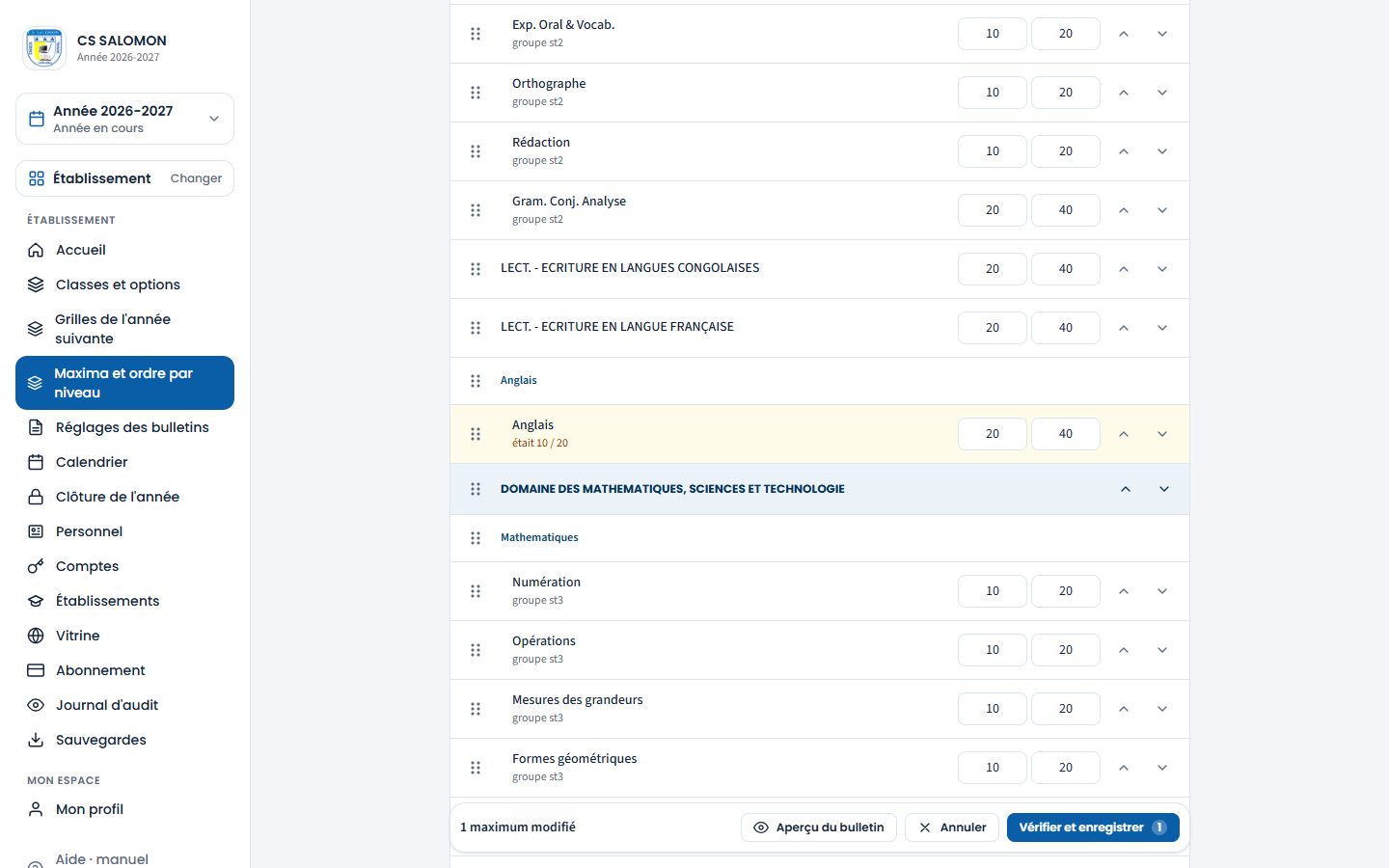Open Réglages des bulletins page
1389x868 pixels.
tap(124, 427)
